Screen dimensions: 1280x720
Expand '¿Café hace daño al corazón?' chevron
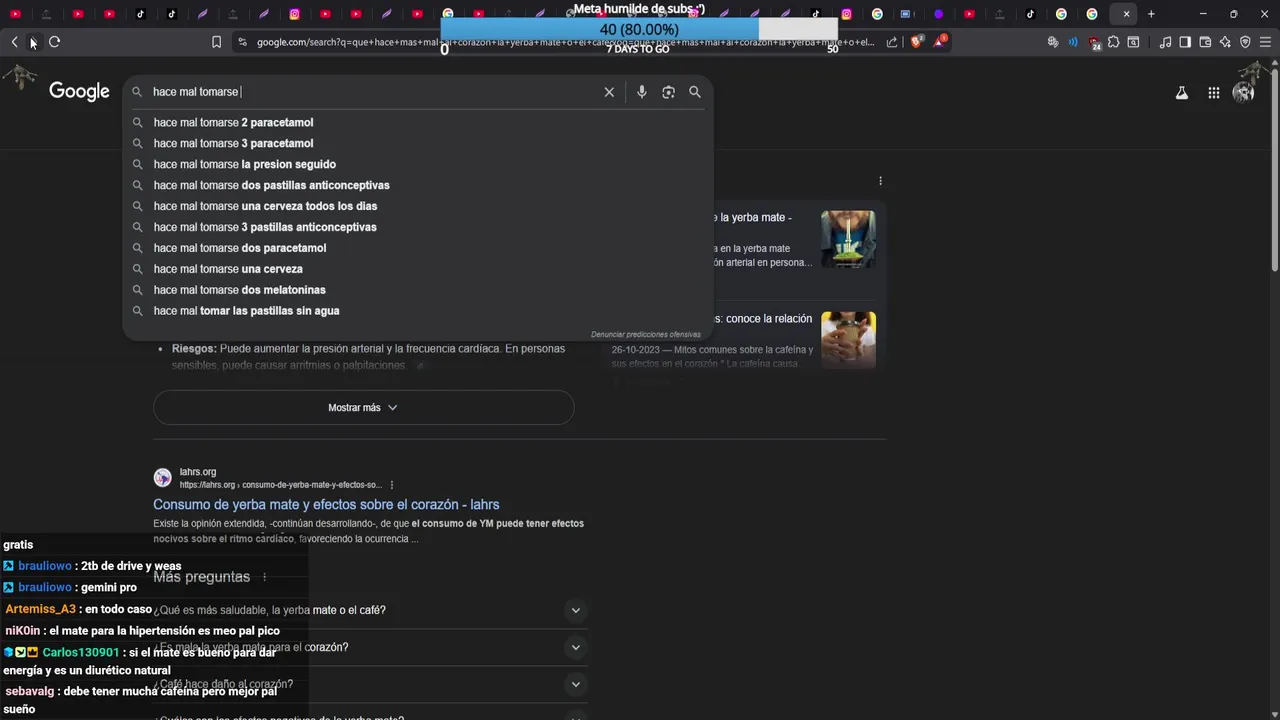575,684
